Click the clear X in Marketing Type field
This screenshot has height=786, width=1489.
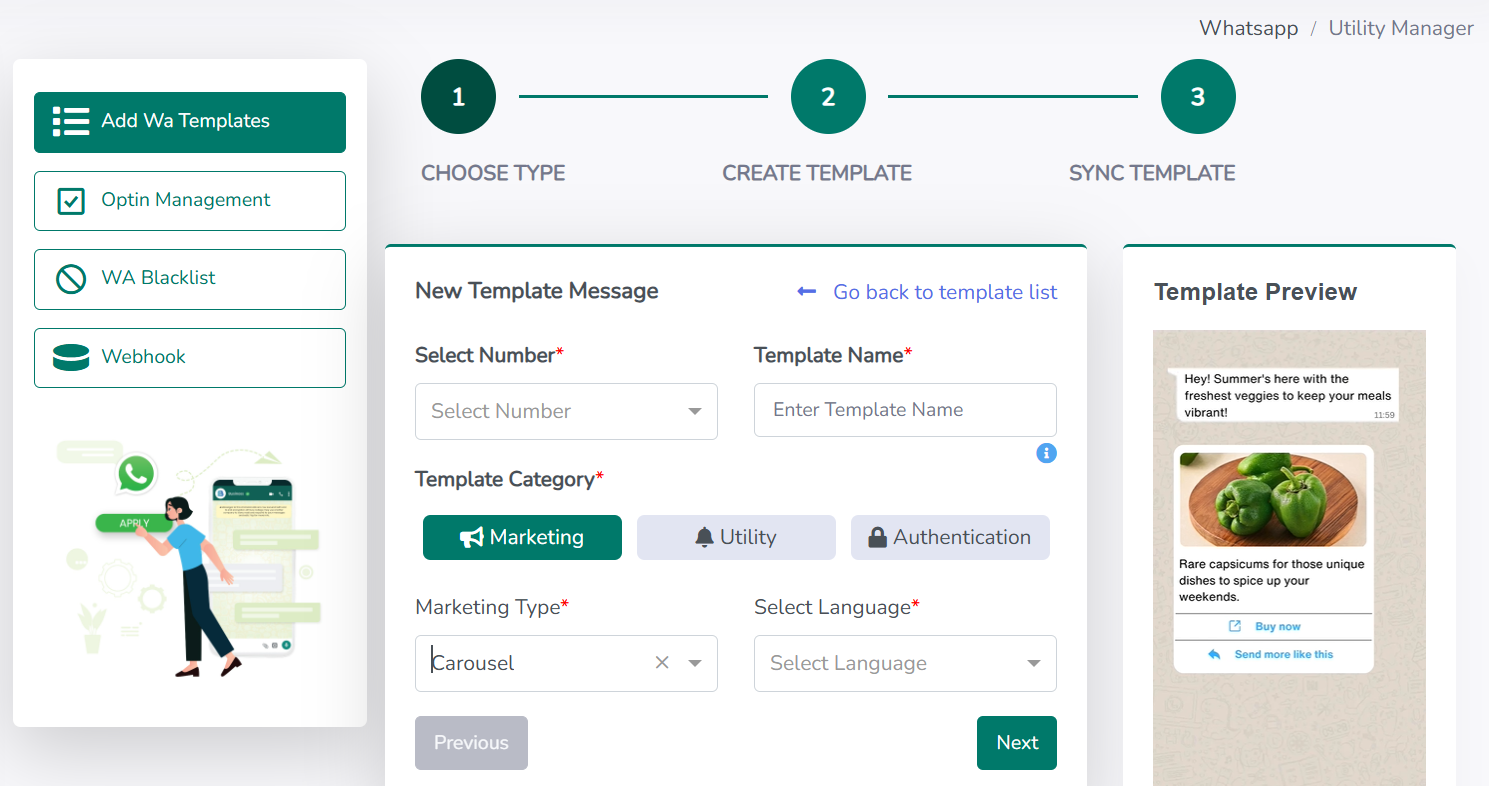[x=661, y=663]
